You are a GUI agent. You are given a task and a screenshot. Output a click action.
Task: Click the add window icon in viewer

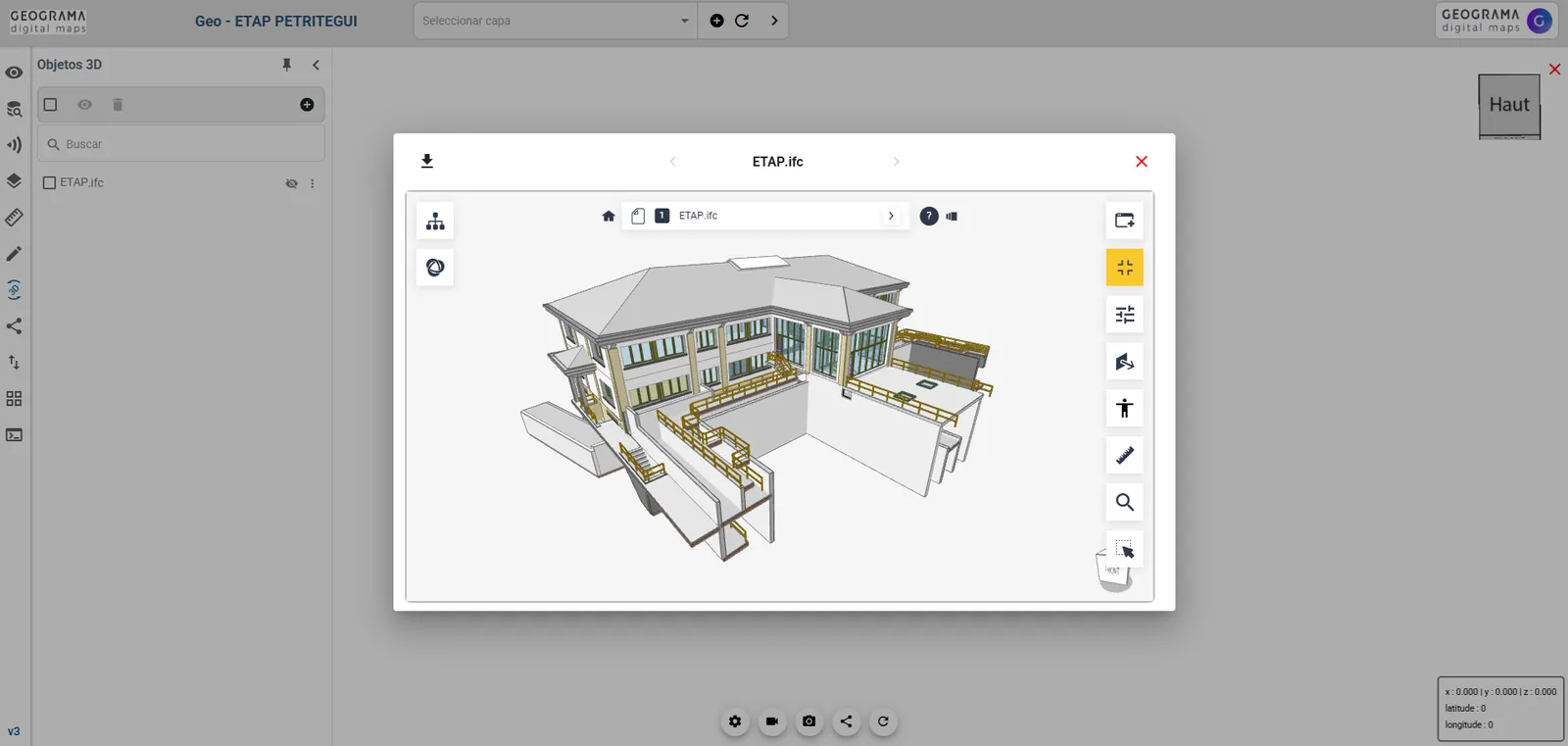click(x=1125, y=221)
